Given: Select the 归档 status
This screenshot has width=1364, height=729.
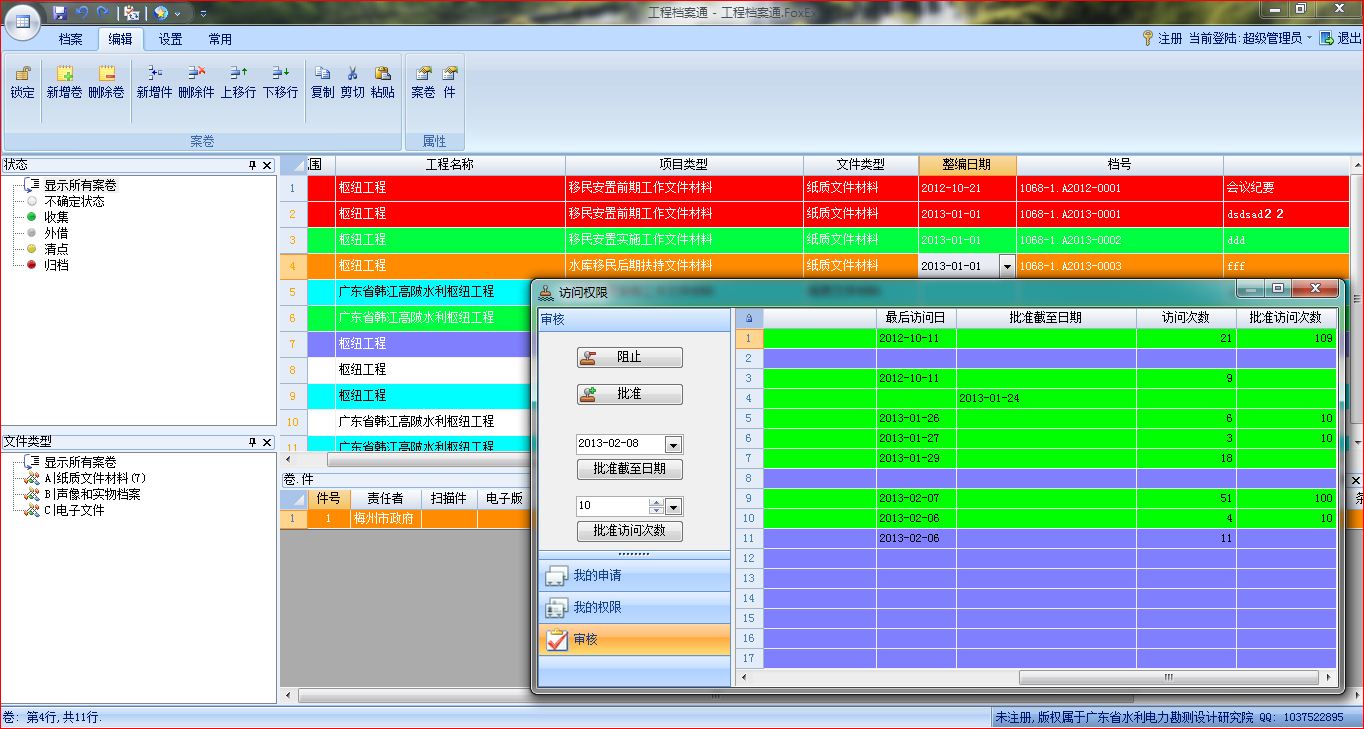Looking at the screenshot, I should pyautogui.click(x=56, y=265).
